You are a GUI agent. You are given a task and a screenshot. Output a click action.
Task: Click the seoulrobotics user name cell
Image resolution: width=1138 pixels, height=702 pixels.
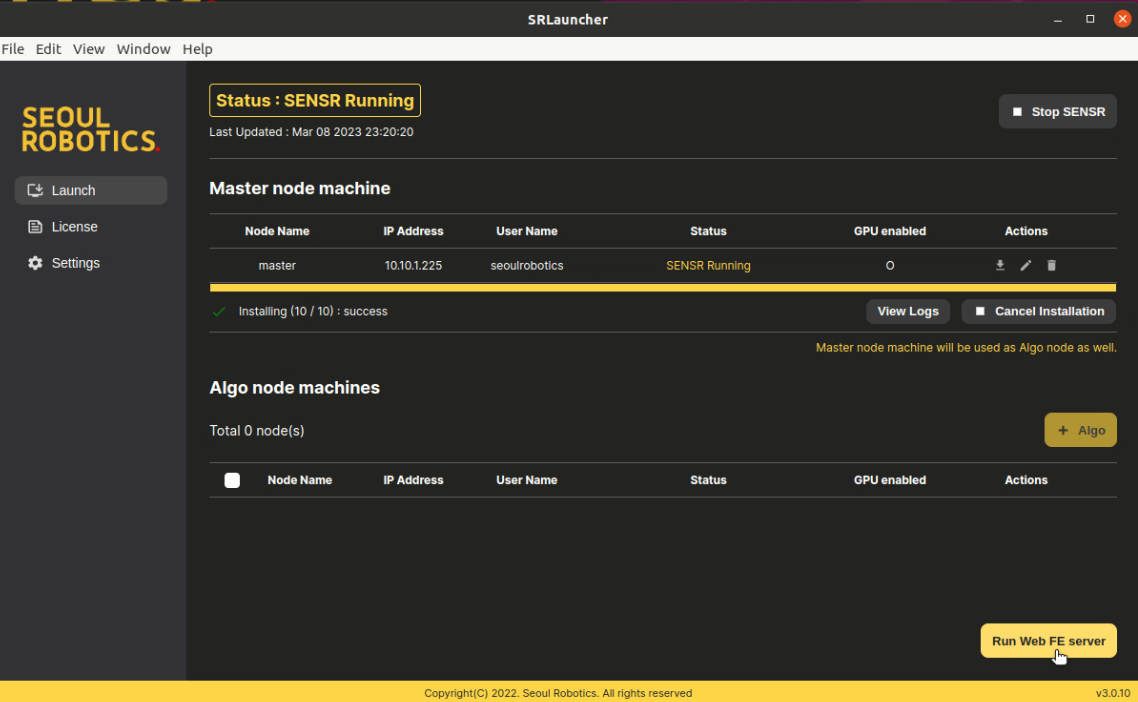tap(527, 266)
